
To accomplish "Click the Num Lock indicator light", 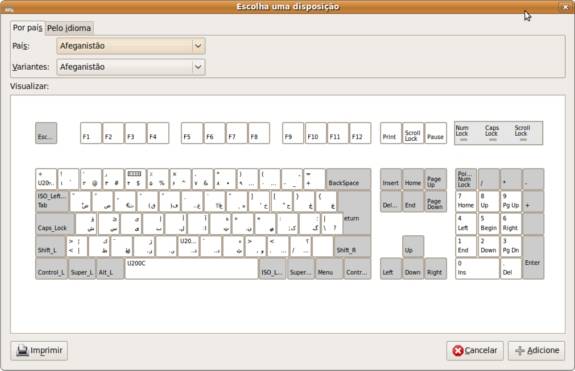I will pos(464,140).
